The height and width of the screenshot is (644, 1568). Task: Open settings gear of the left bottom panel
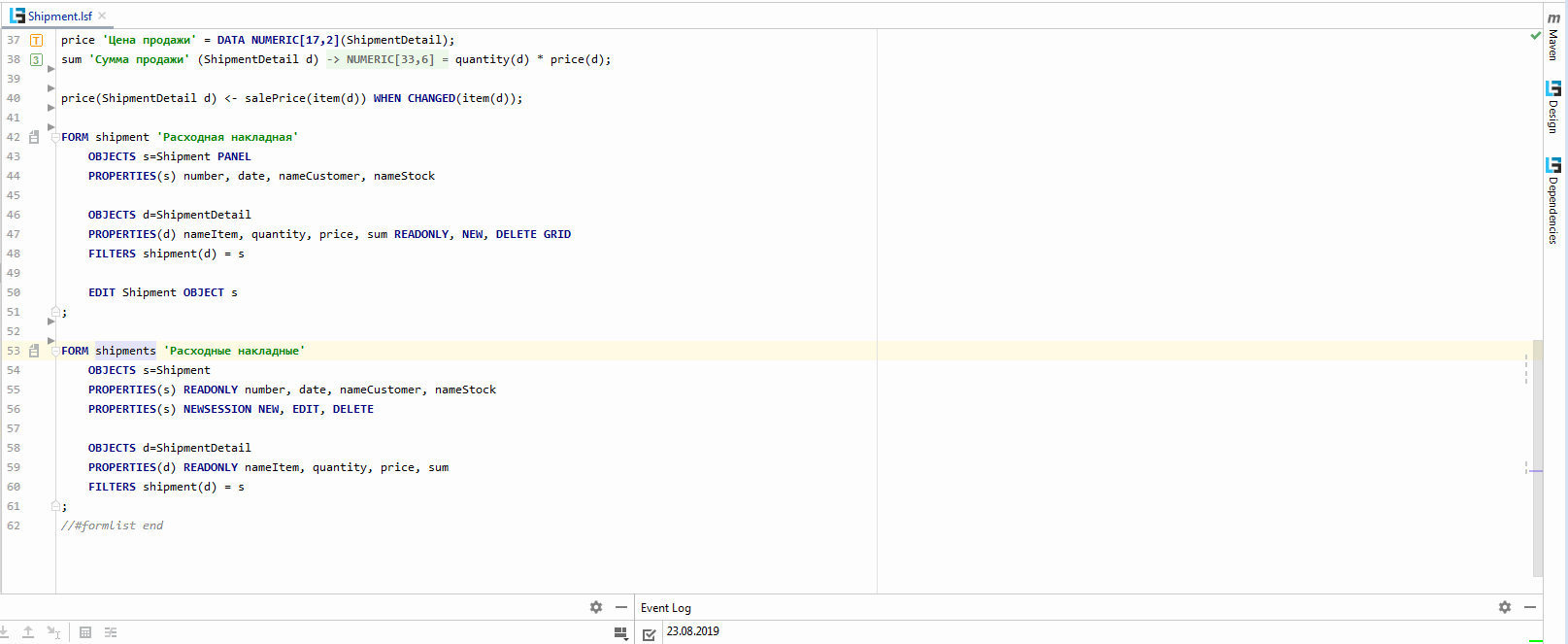[x=596, y=607]
